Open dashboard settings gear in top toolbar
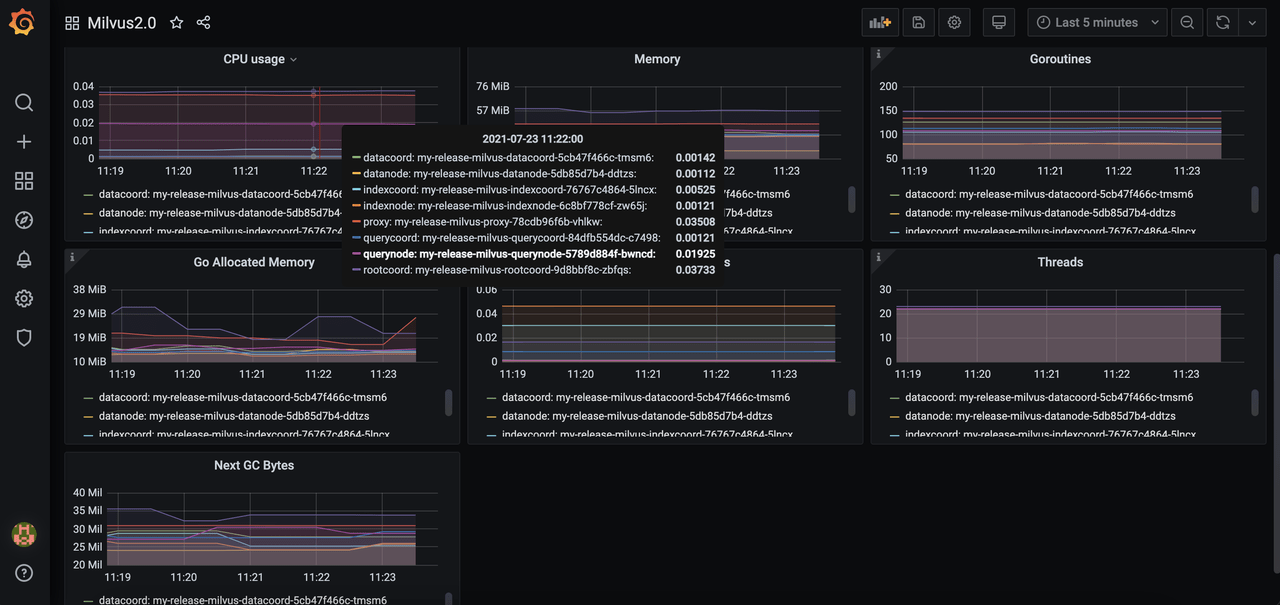The width and height of the screenshot is (1280, 605). point(954,22)
